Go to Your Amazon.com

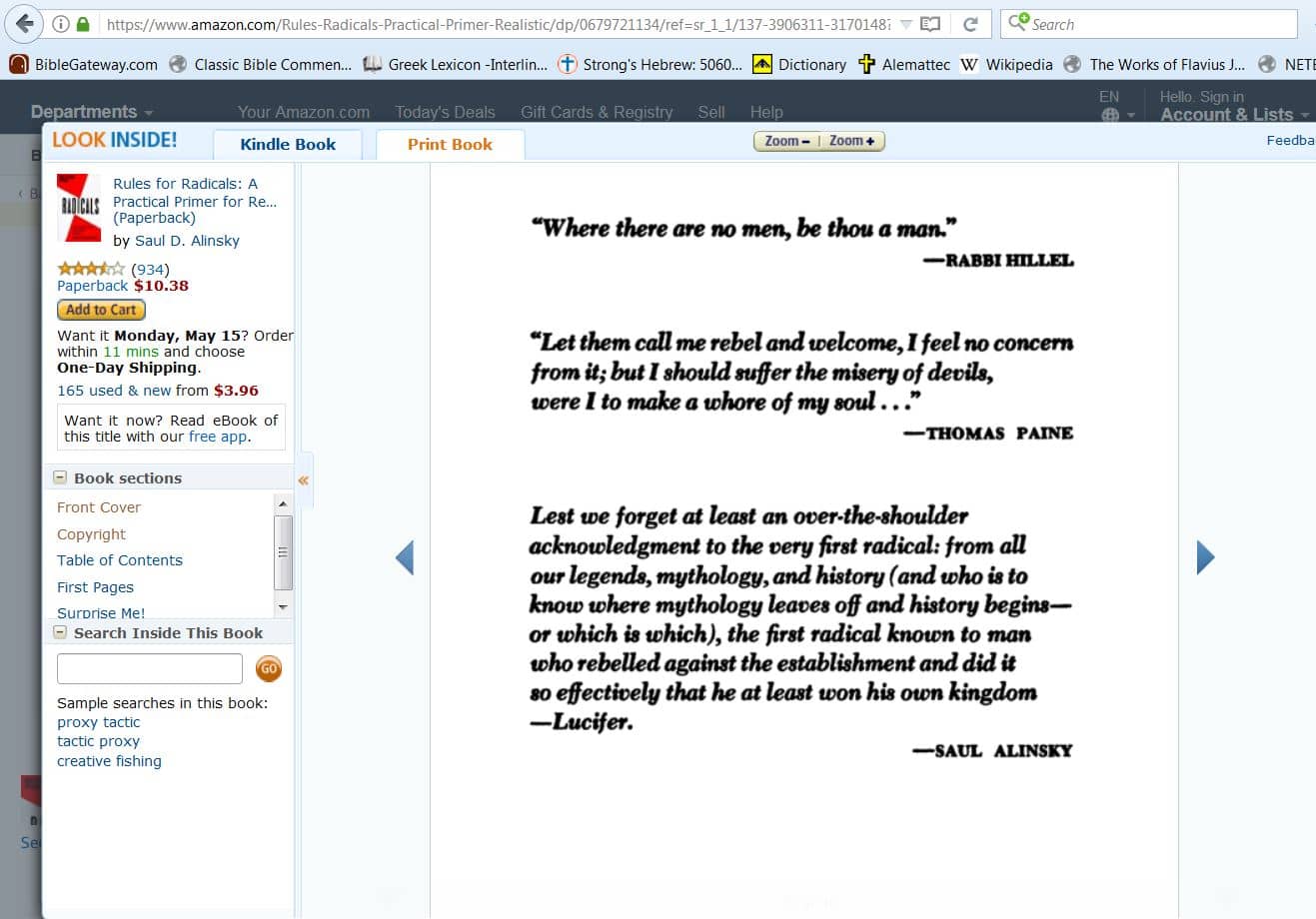click(x=304, y=112)
